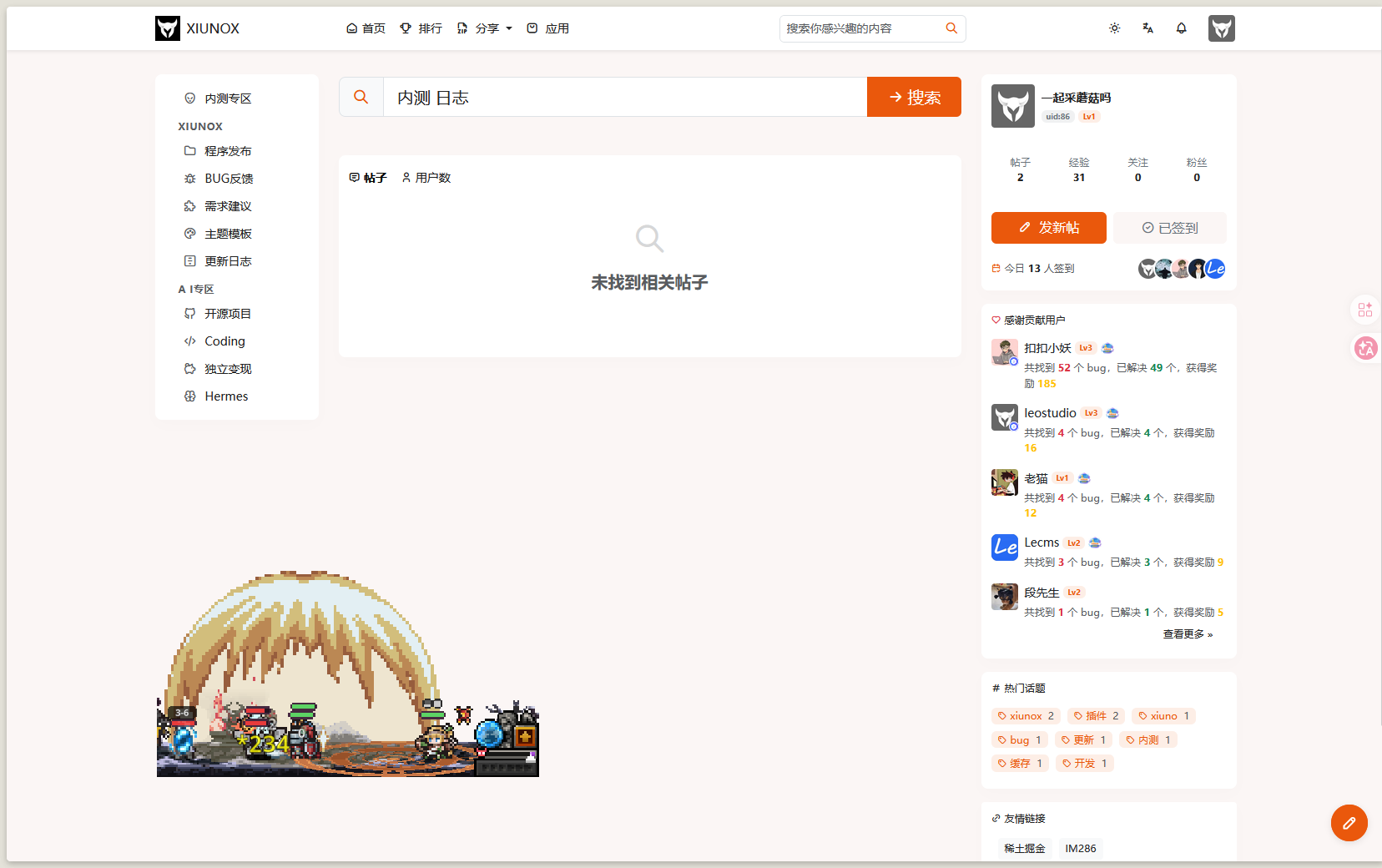Open the 排行 ranking menu item
Viewport: 1382px width, 868px height.
[421, 28]
